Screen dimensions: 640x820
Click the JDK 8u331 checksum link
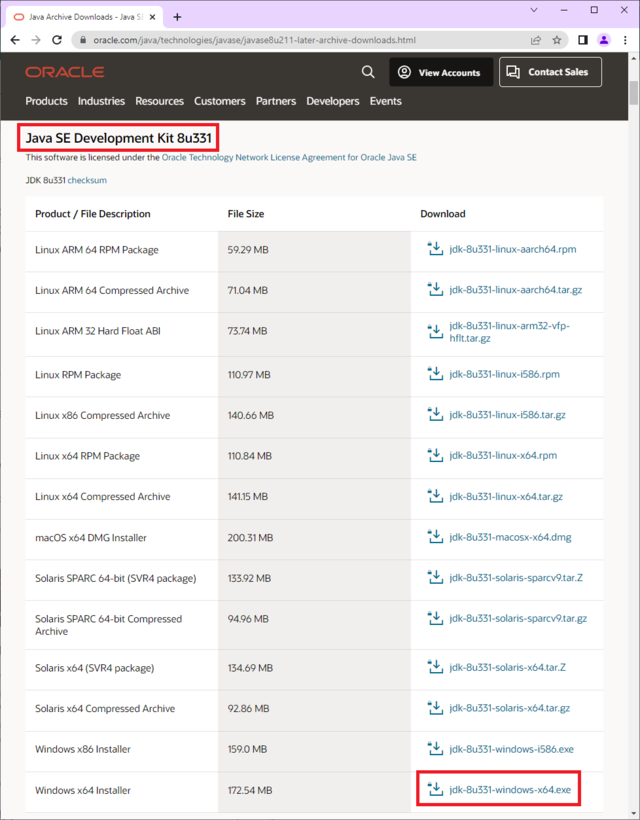(87, 180)
